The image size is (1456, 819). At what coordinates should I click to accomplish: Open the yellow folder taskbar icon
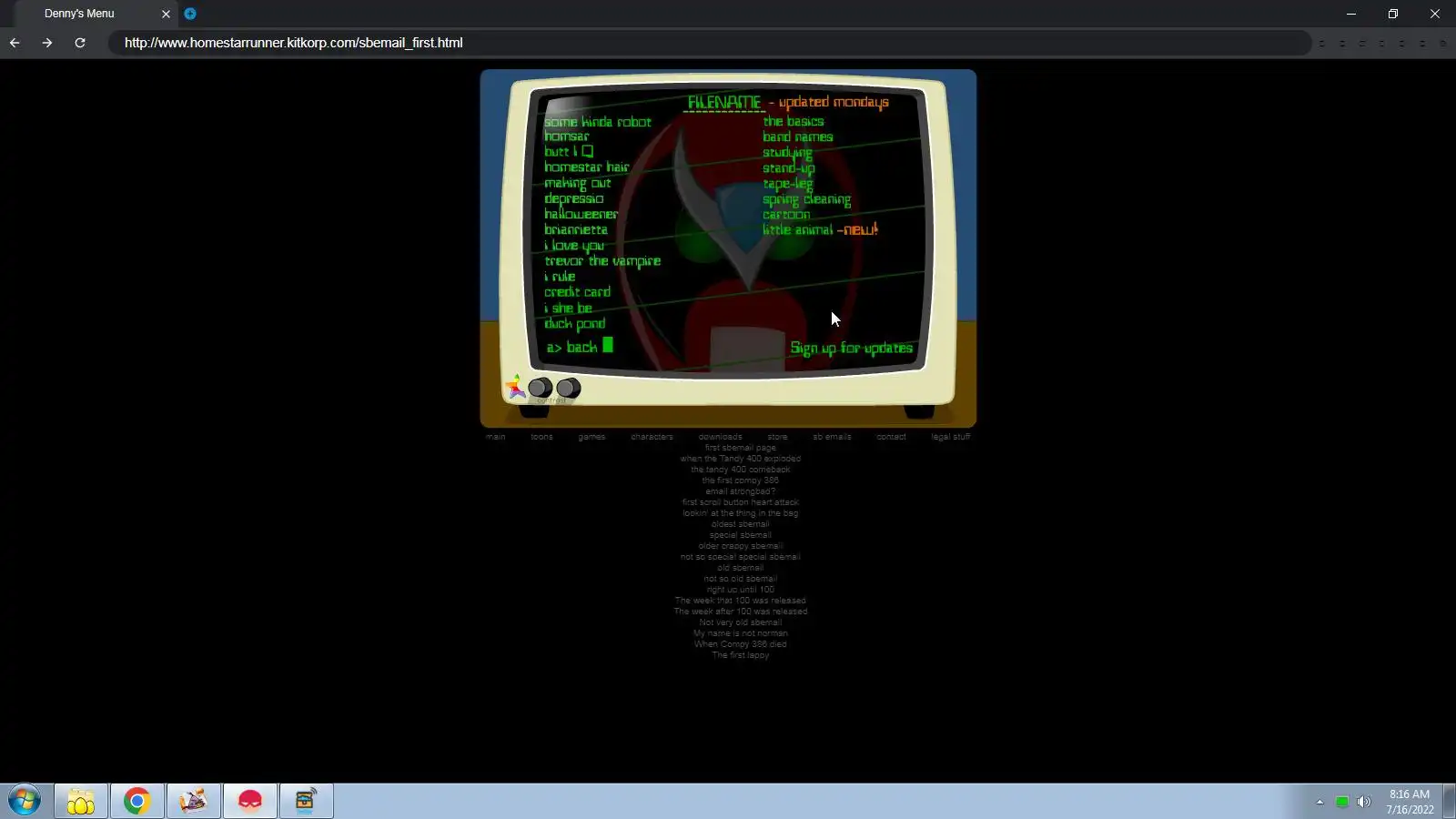tap(81, 801)
